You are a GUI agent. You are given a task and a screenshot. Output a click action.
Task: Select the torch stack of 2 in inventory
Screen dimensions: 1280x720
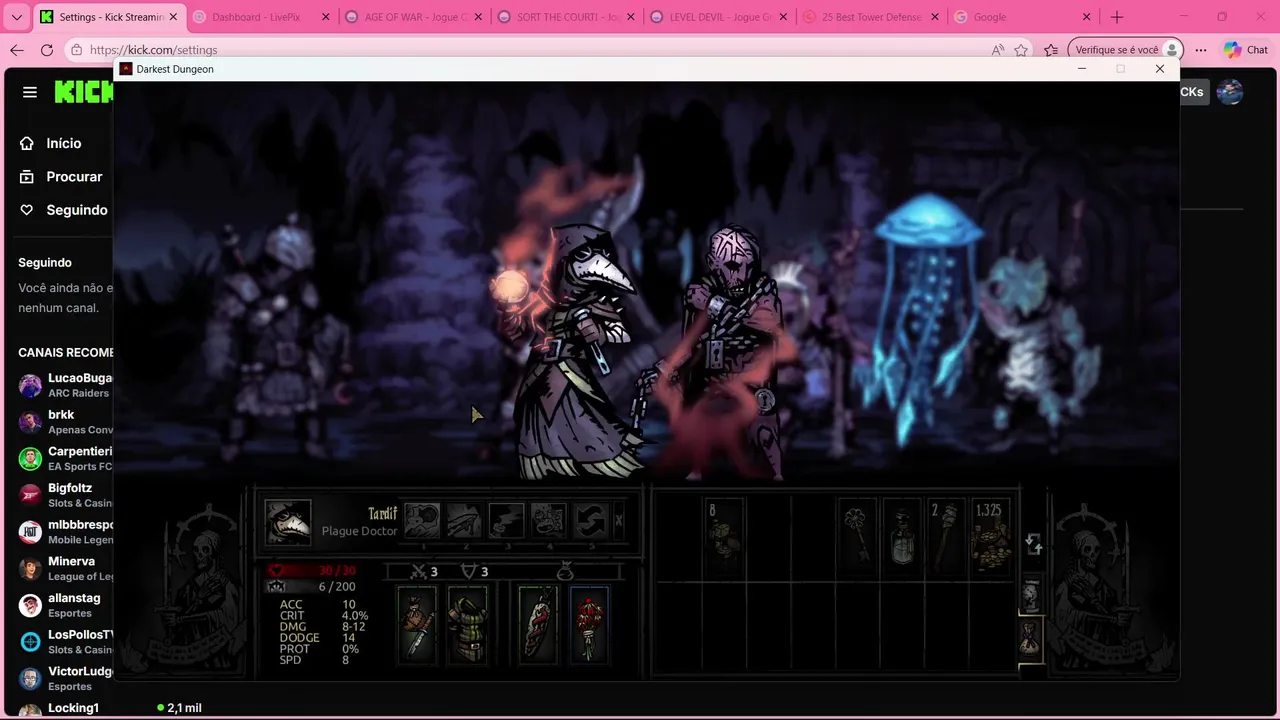click(x=946, y=535)
